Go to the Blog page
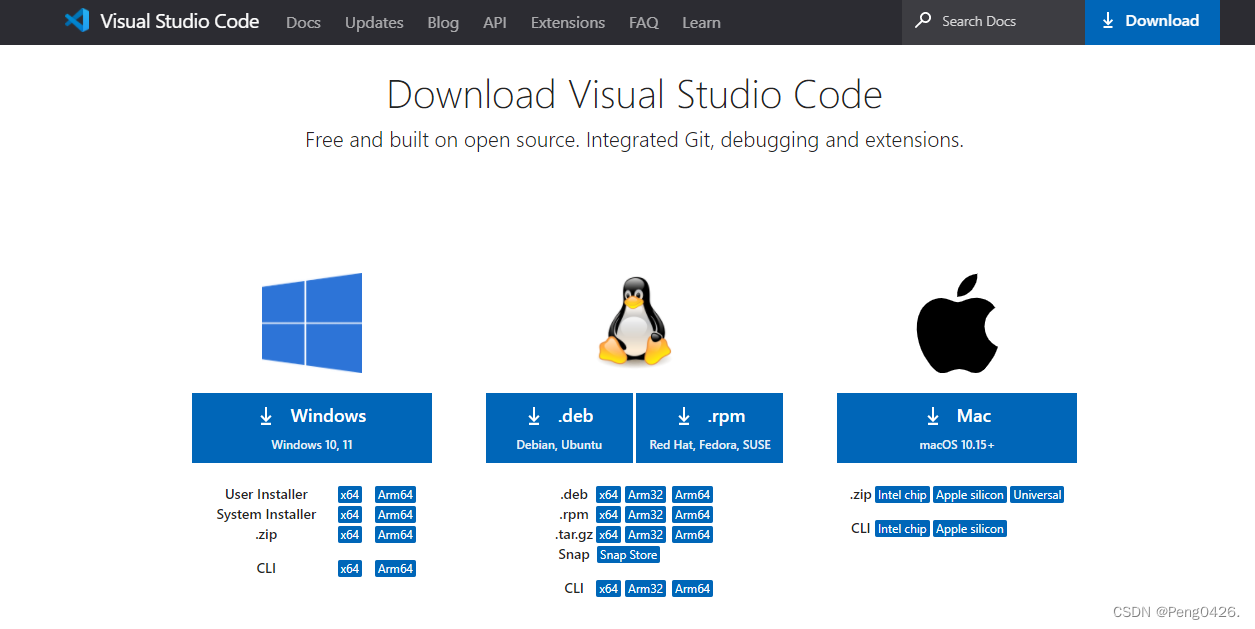1255x629 pixels. [443, 22]
